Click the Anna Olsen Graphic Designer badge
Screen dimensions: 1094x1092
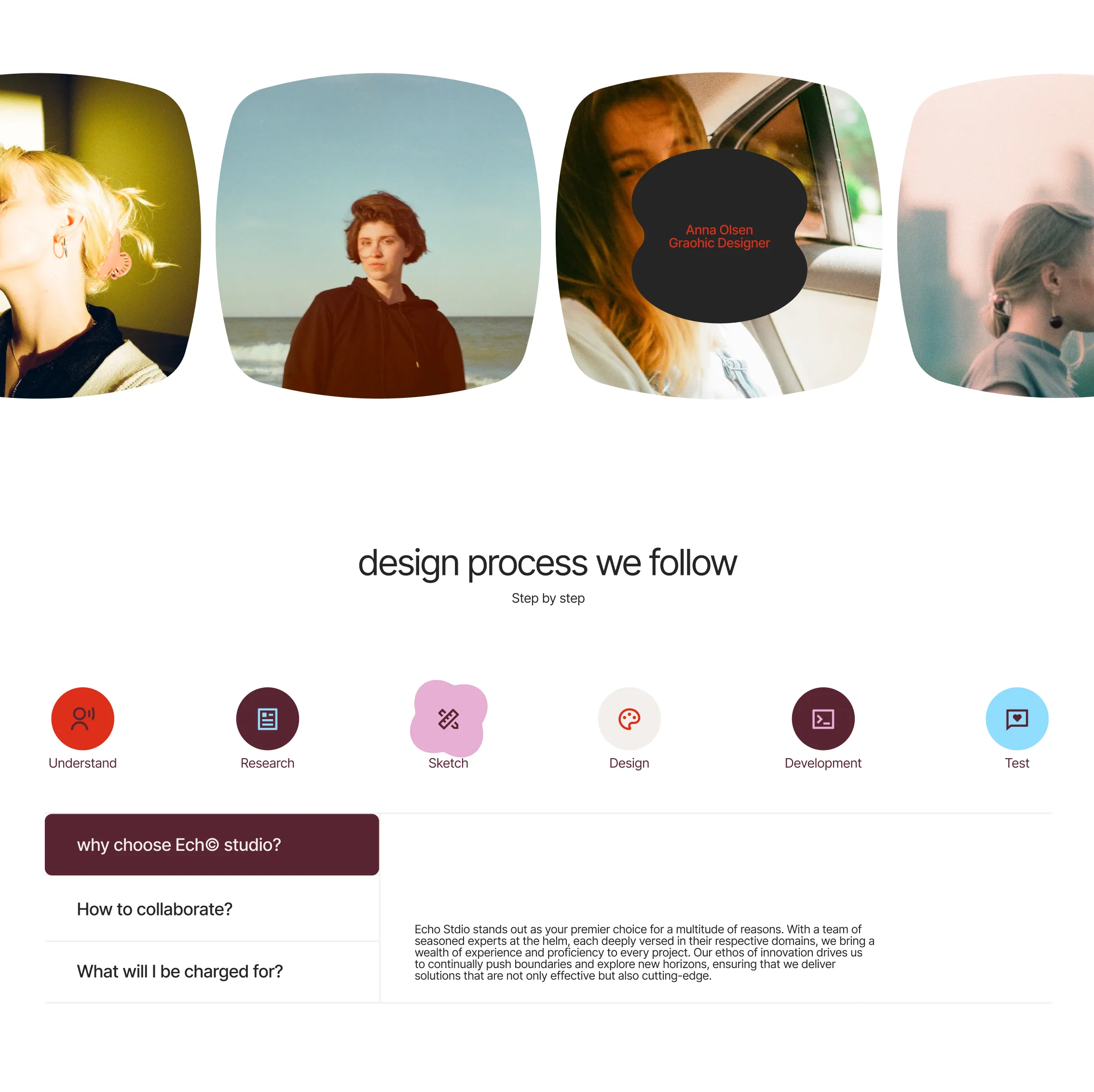tap(719, 235)
